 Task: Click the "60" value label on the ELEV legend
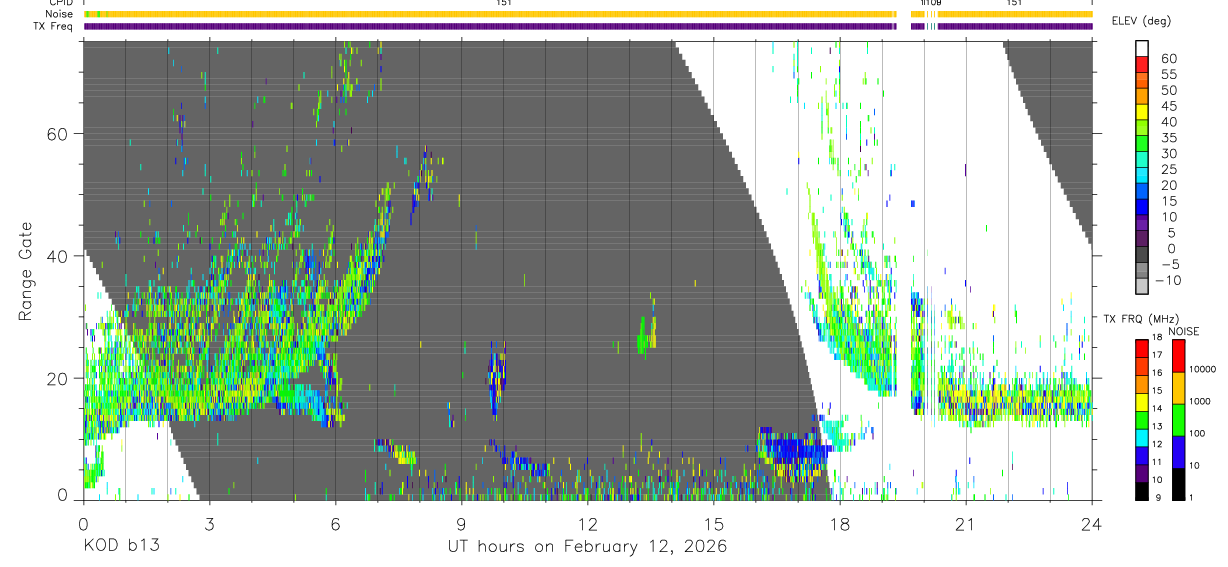coord(1169,58)
